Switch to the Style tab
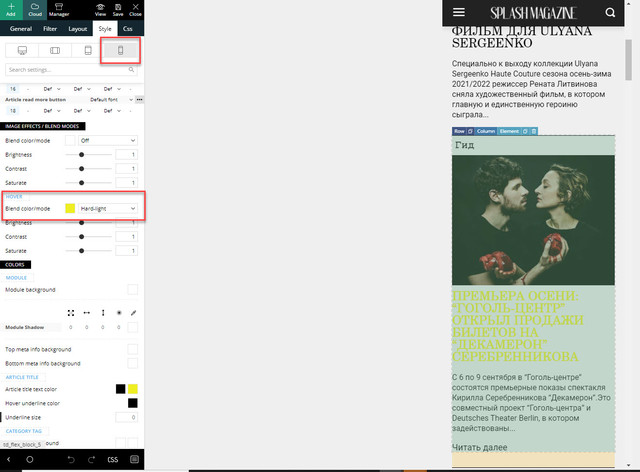Image resolution: width=640 pixels, height=472 pixels. (105, 29)
